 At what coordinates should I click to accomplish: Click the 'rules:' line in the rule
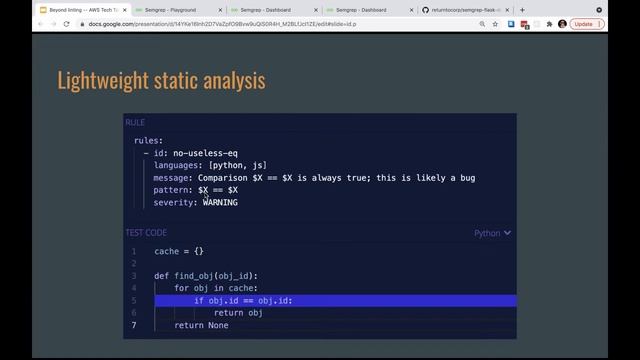(148, 140)
